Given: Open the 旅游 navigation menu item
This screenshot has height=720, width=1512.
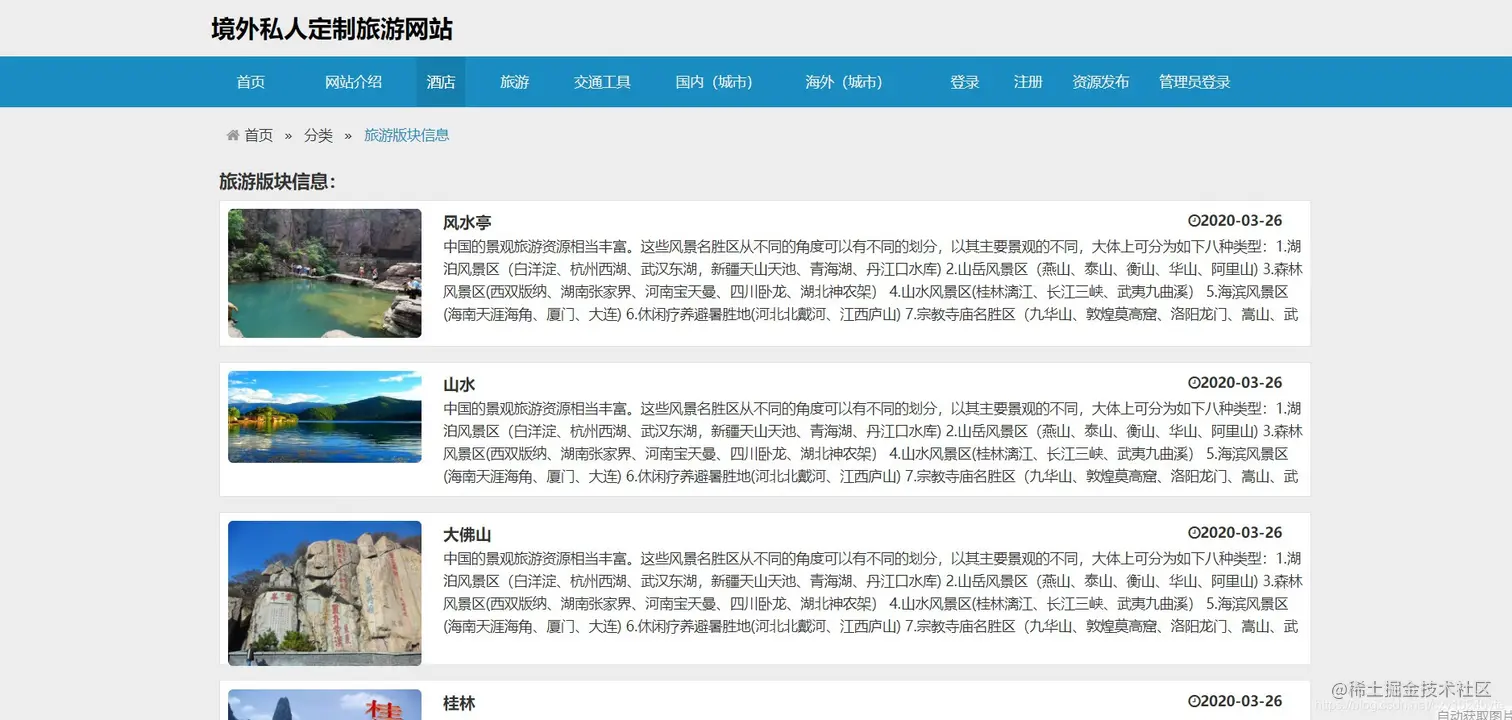Looking at the screenshot, I should click(x=513, y=82).
